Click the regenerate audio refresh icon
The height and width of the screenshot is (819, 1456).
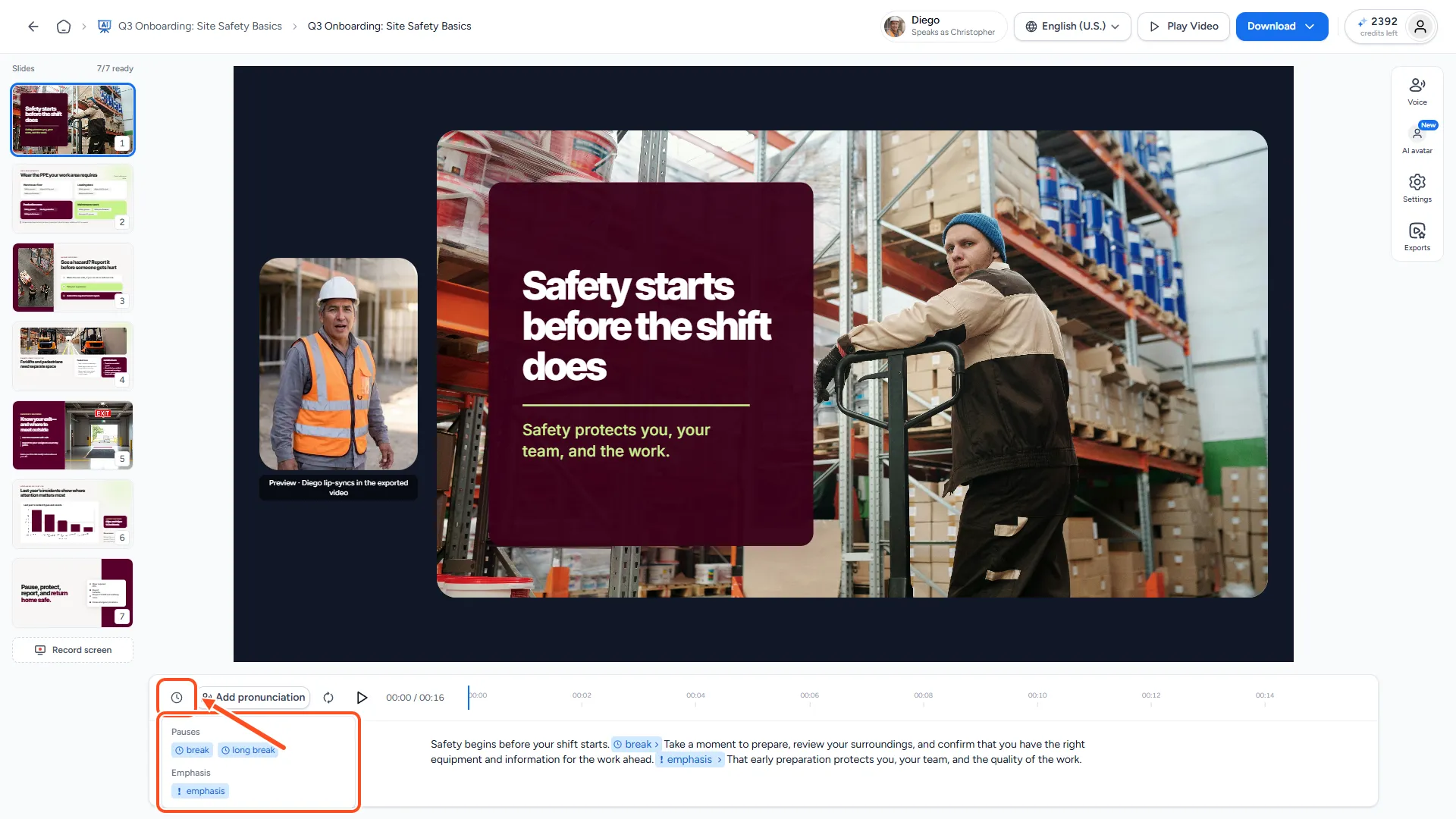328,698
